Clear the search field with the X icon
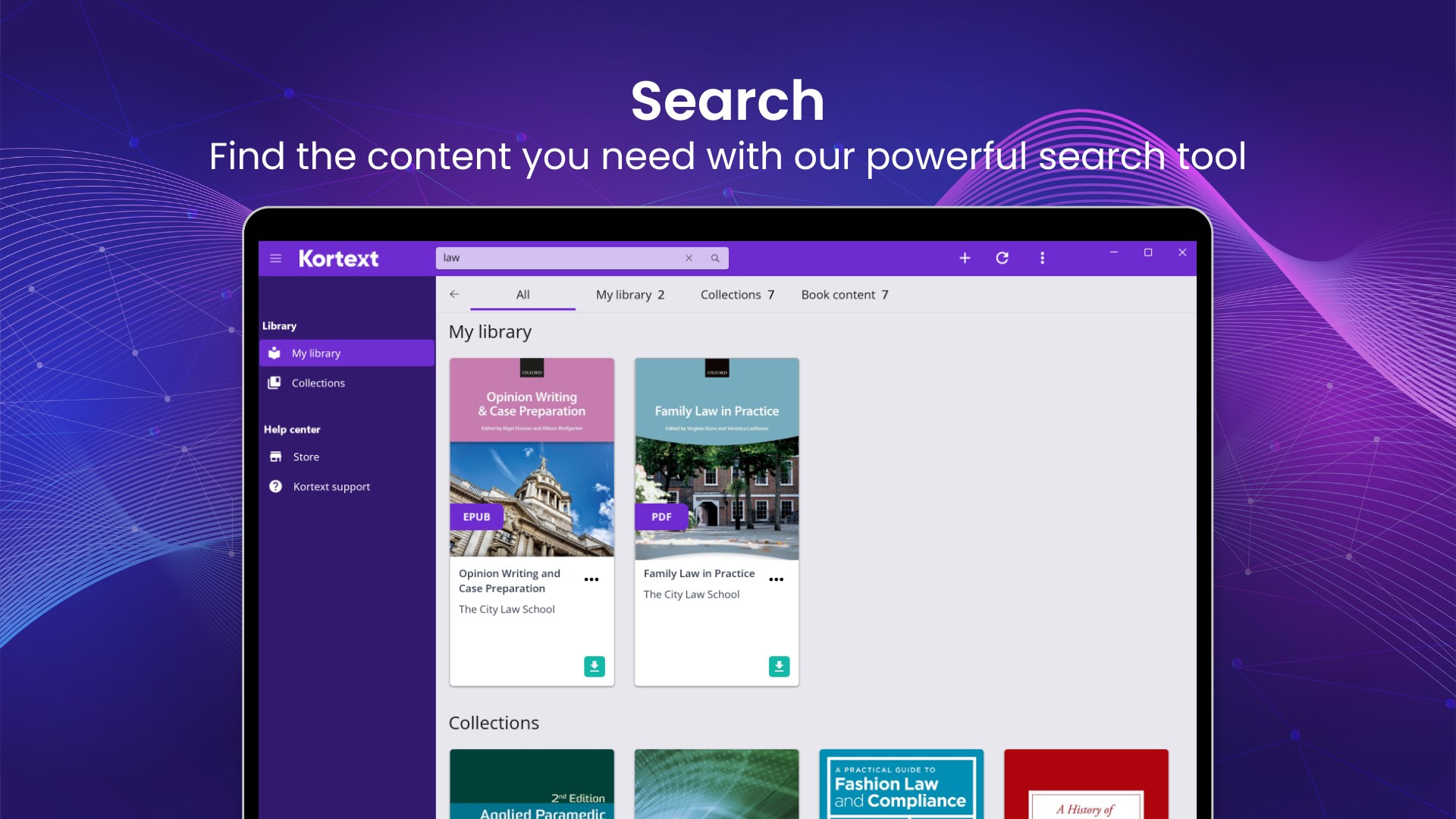The image size is (1456, 819). (x=689, y=258)
